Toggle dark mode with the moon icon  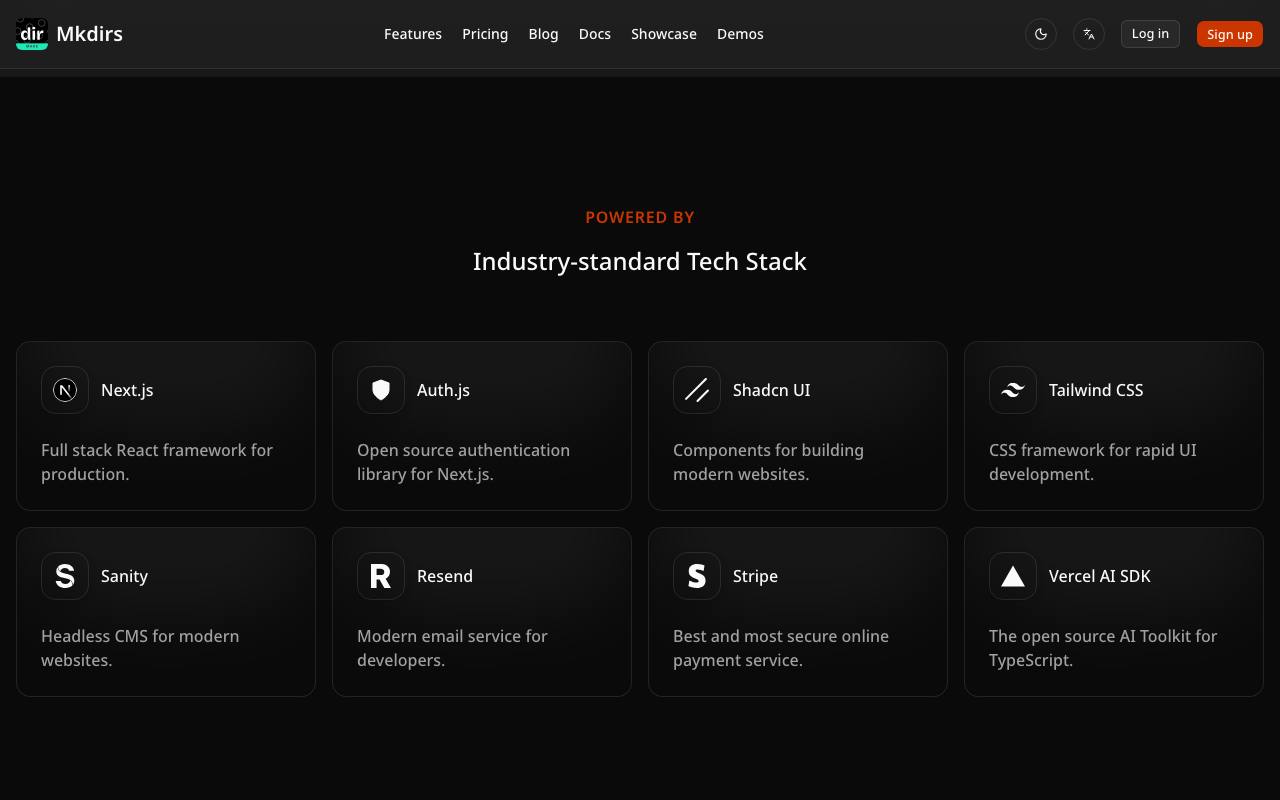coord(1041,34)
